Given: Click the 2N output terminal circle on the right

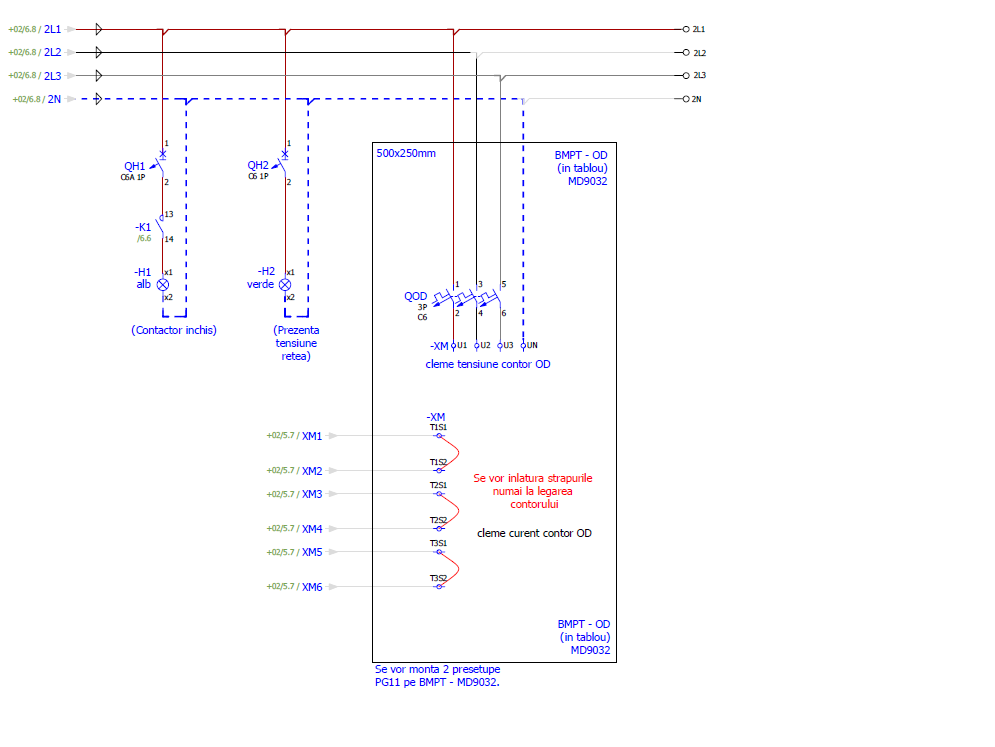Looking at the screenshot, I should coord(686,99).
